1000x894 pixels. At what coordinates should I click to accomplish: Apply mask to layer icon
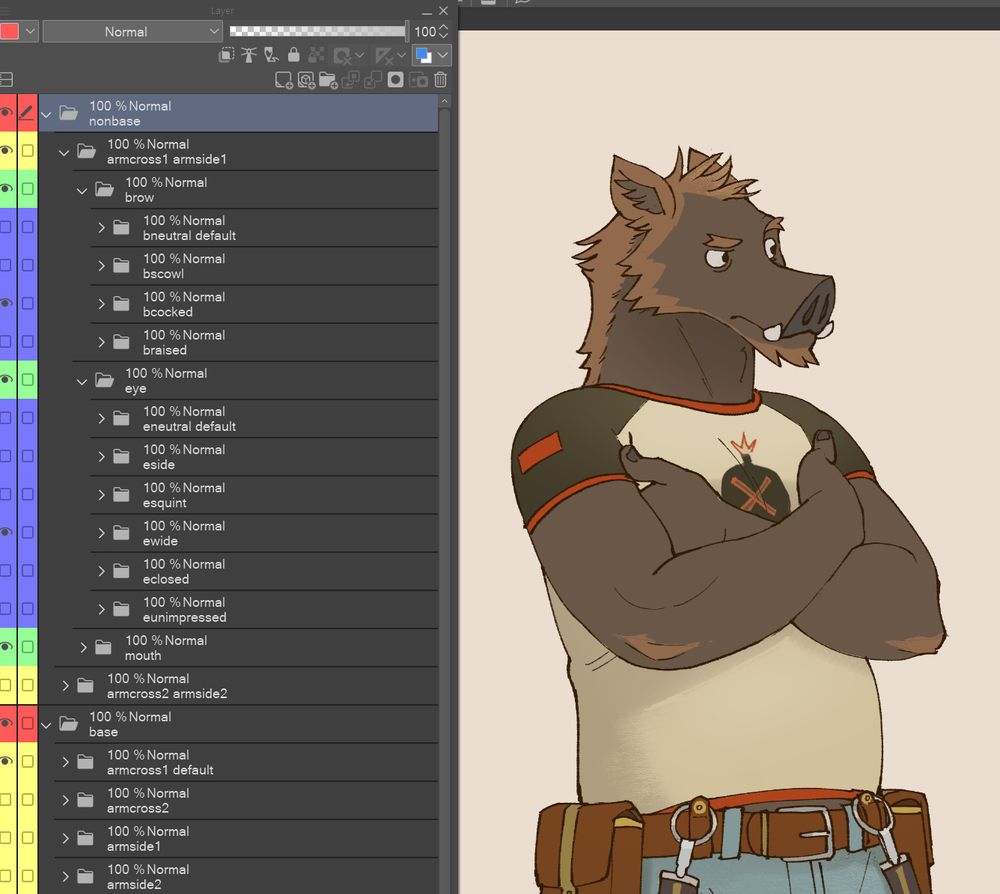coord(418,80)
